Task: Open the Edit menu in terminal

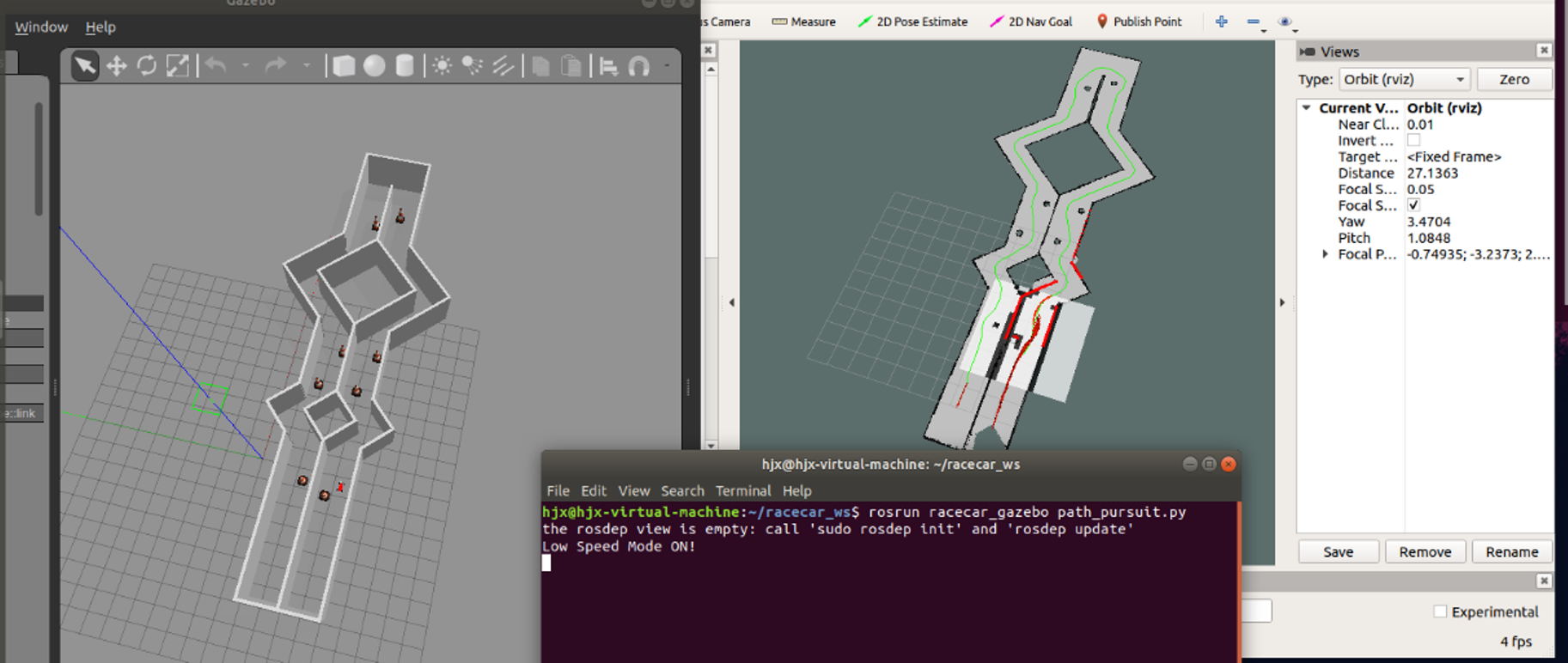Action: [x=593, y=490]
